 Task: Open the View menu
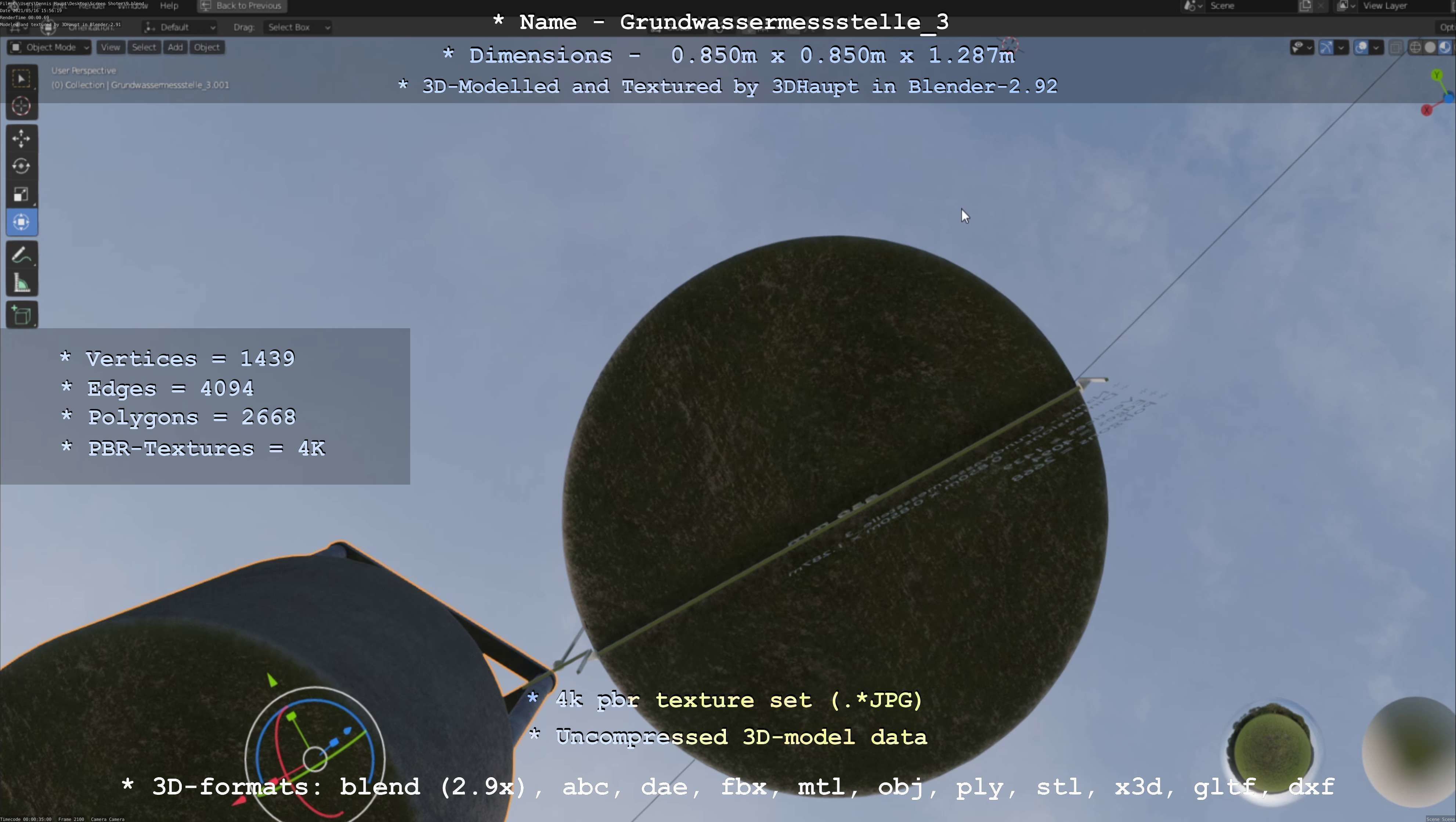point(110,47)
